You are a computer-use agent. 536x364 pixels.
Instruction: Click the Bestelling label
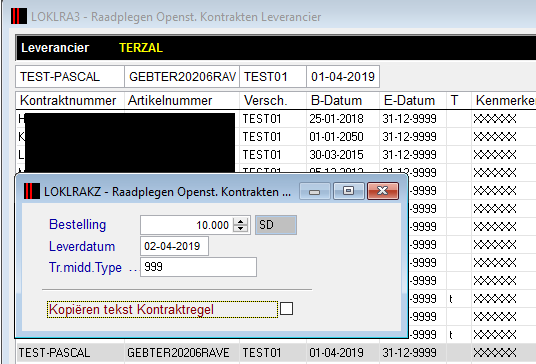[78, 225]
